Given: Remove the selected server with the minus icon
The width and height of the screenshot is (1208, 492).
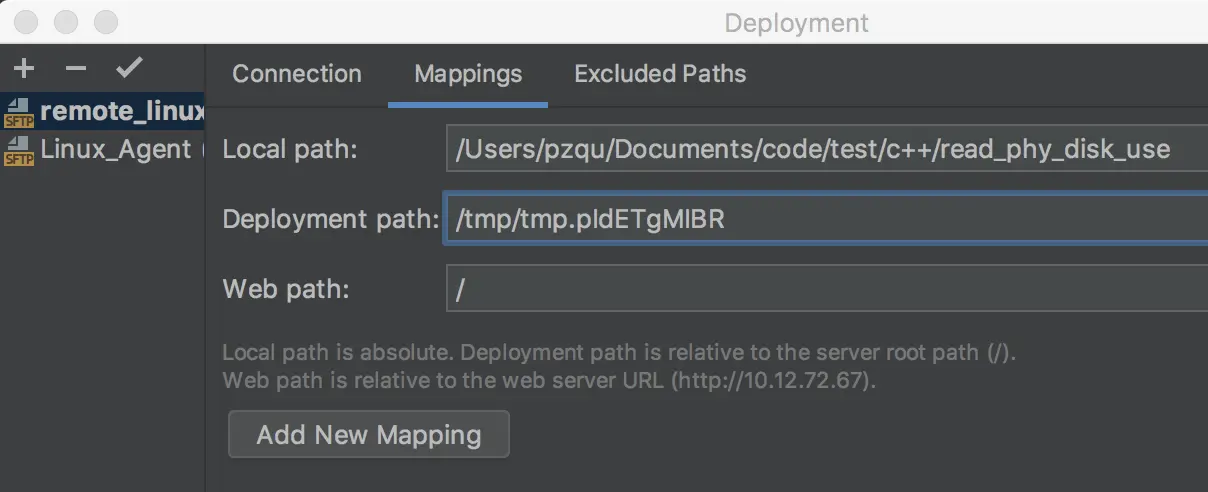Looking at the screenshot, I should click(x=76, y=69).
